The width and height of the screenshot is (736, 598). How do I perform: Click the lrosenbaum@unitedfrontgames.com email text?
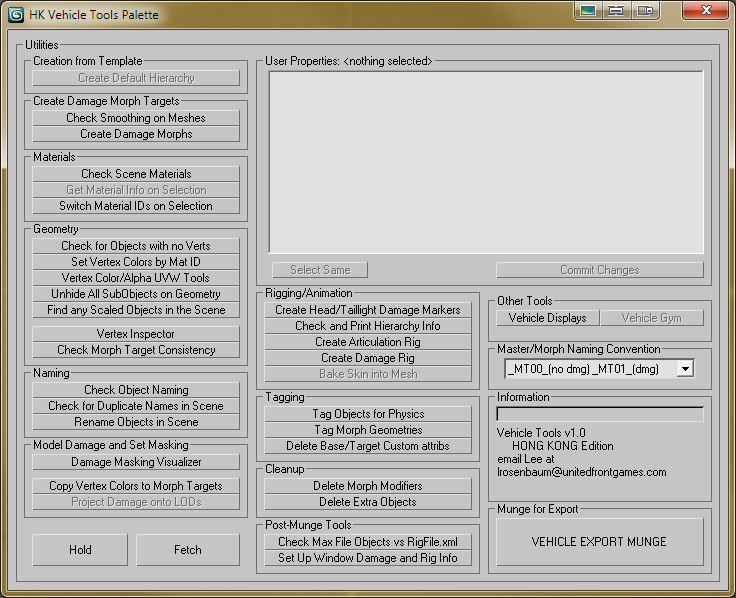[582, 472]
